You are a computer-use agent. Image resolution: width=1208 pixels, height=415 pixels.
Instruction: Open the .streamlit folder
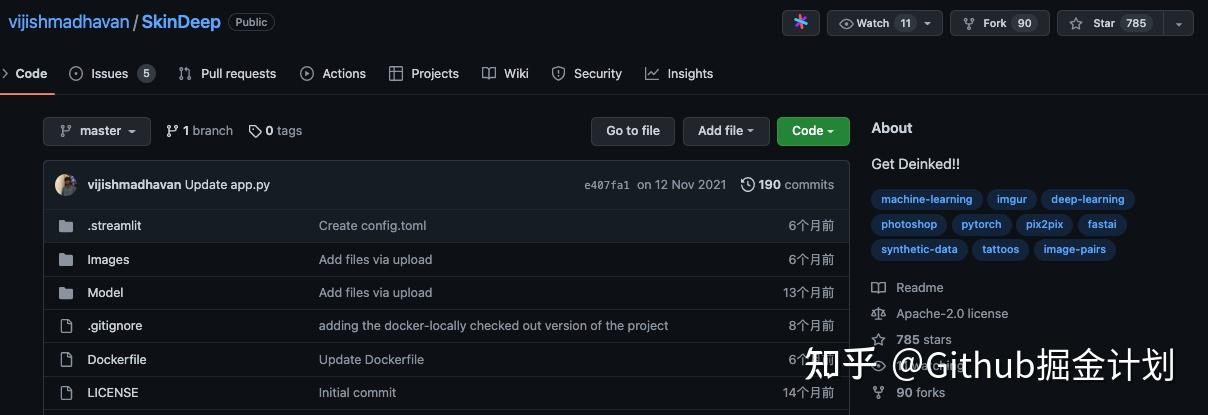(114, 226)
